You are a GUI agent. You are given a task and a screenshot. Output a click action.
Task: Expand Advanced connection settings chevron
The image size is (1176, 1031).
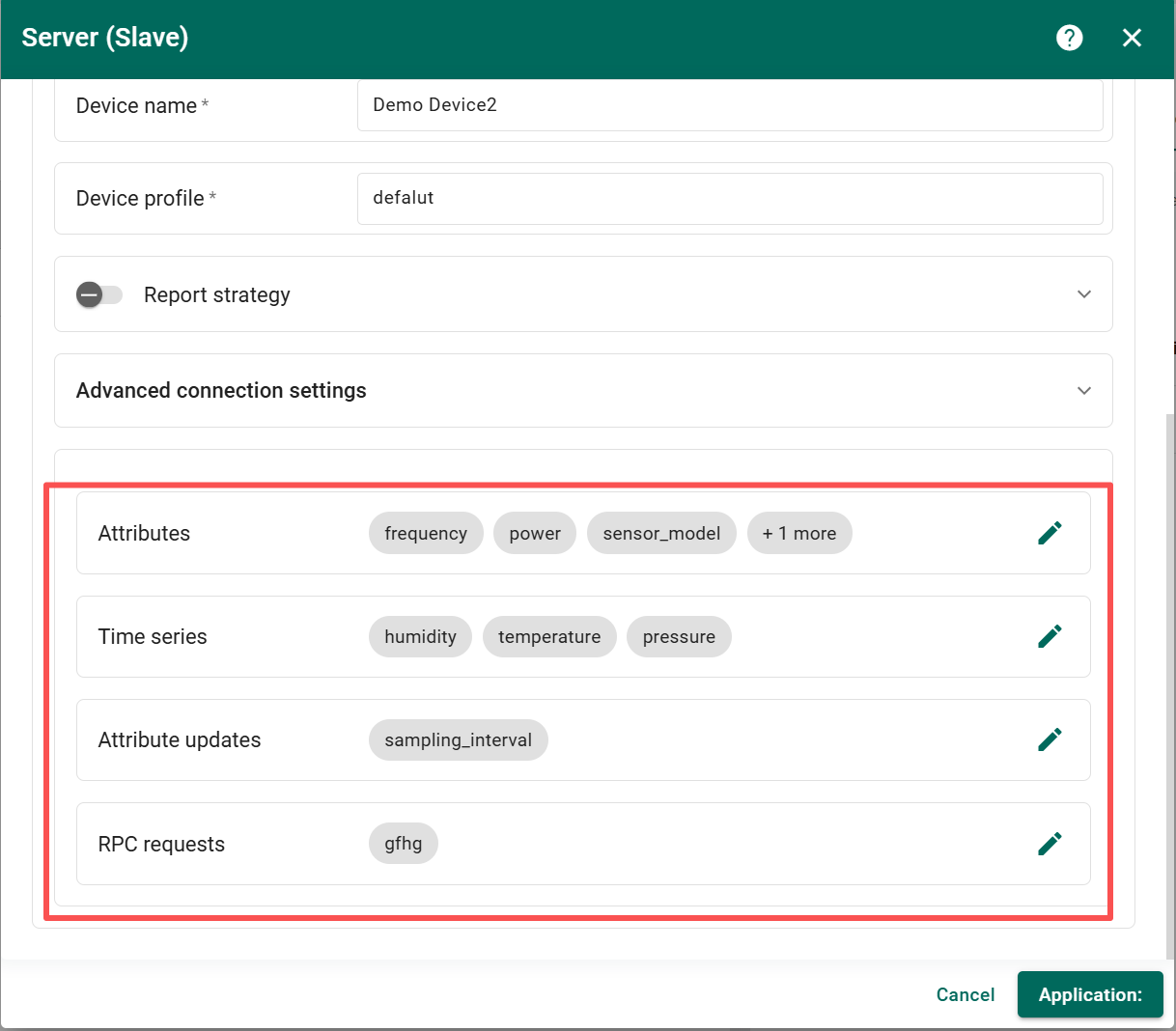[x=1083, y=391]
